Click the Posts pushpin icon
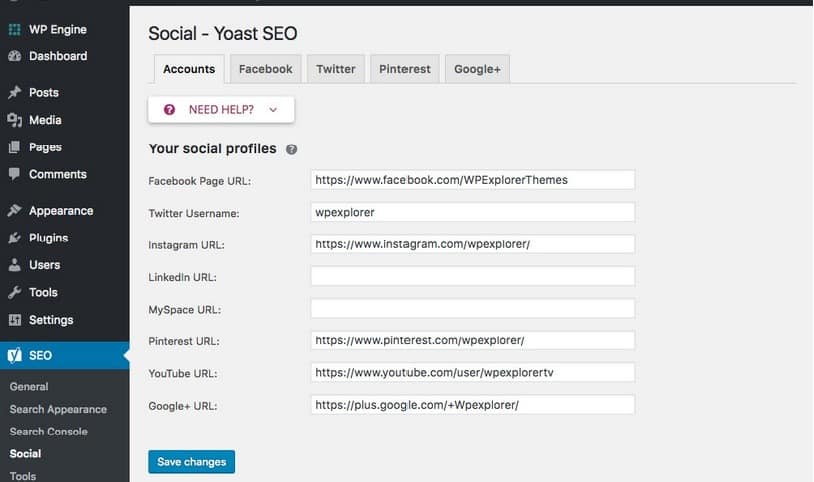Viewport: 814px width, 482px height. tap(15, 92)
